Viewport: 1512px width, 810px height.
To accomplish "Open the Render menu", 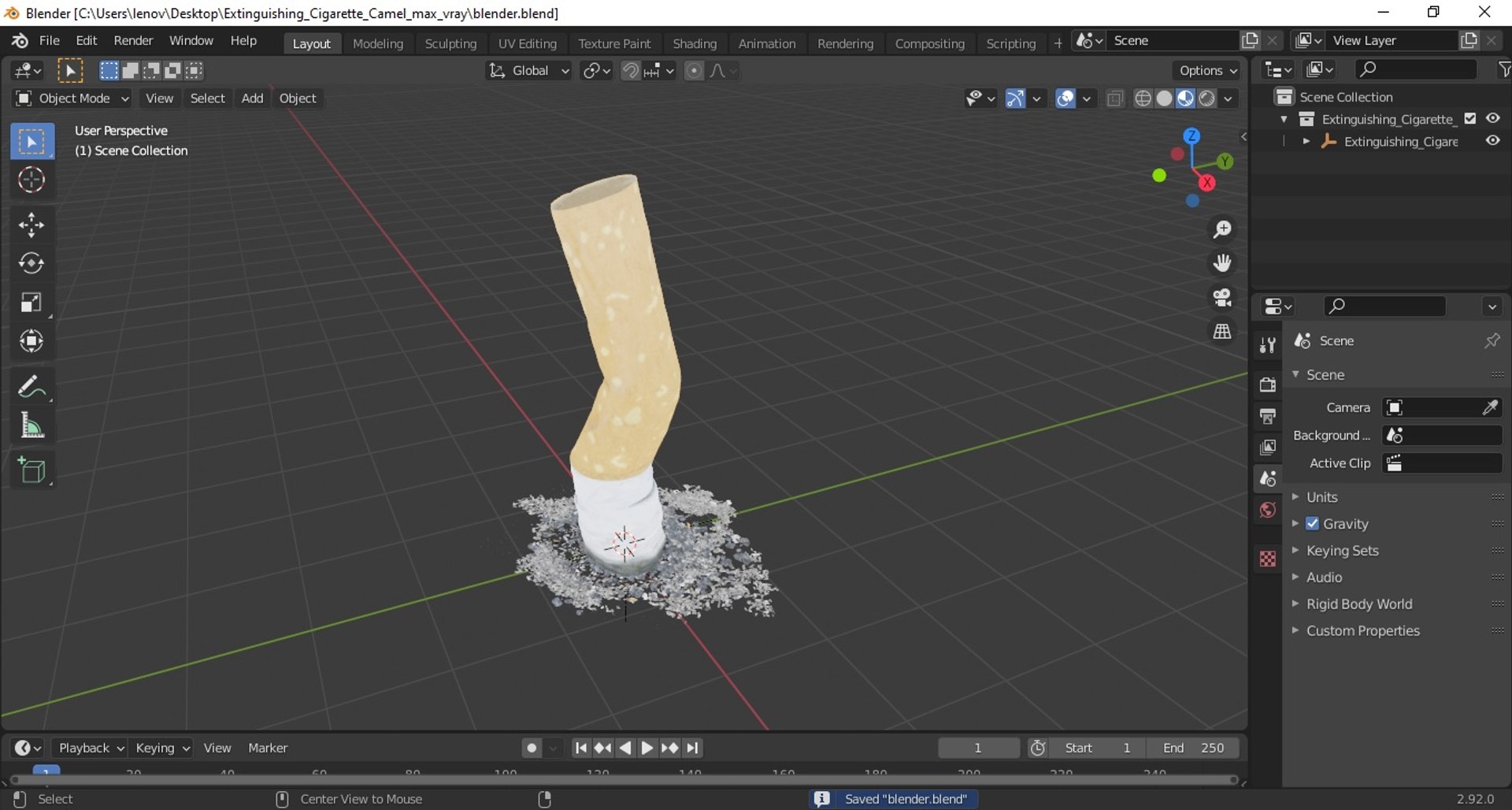I will coord(133,41).
